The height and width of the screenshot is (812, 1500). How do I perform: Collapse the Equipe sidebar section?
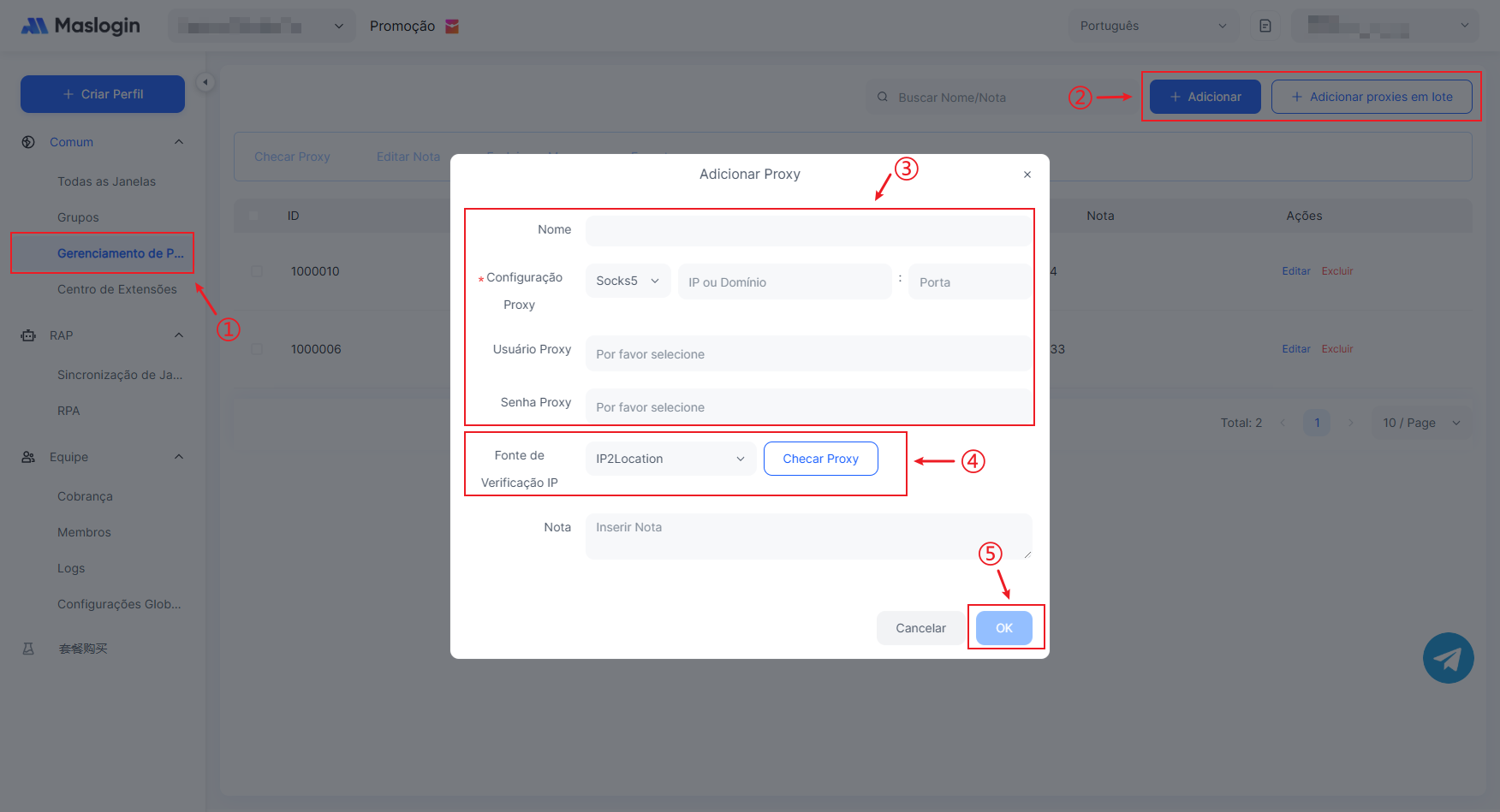(179, 457)
